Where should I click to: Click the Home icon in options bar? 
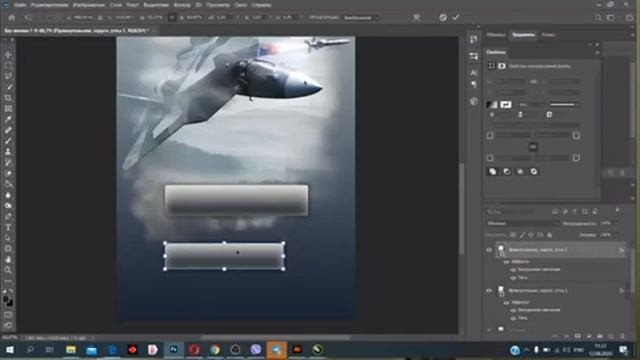(x=11, y=18)
